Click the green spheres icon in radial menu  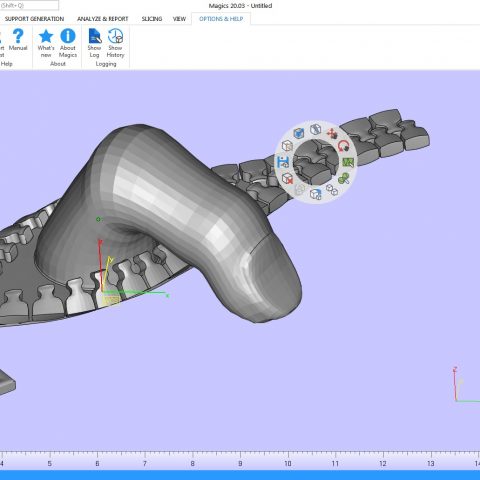(x=344, y=178)
